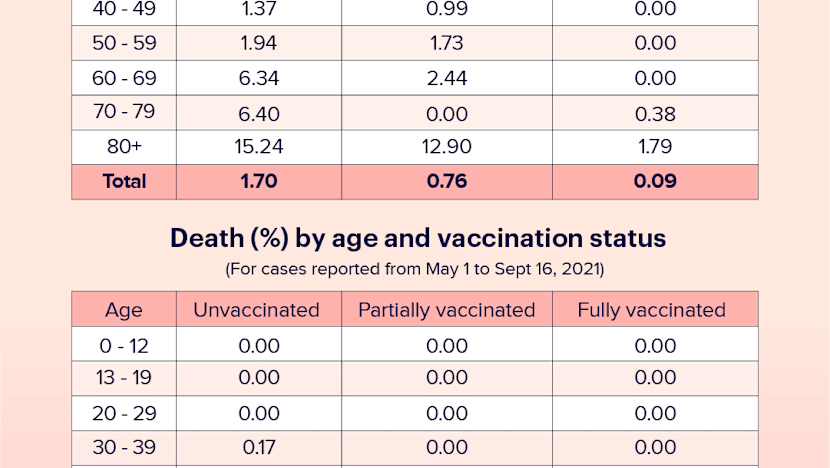Click the 12.90 partially vaccinated value
Screen dimensions: 830x468
pos(447,147)
